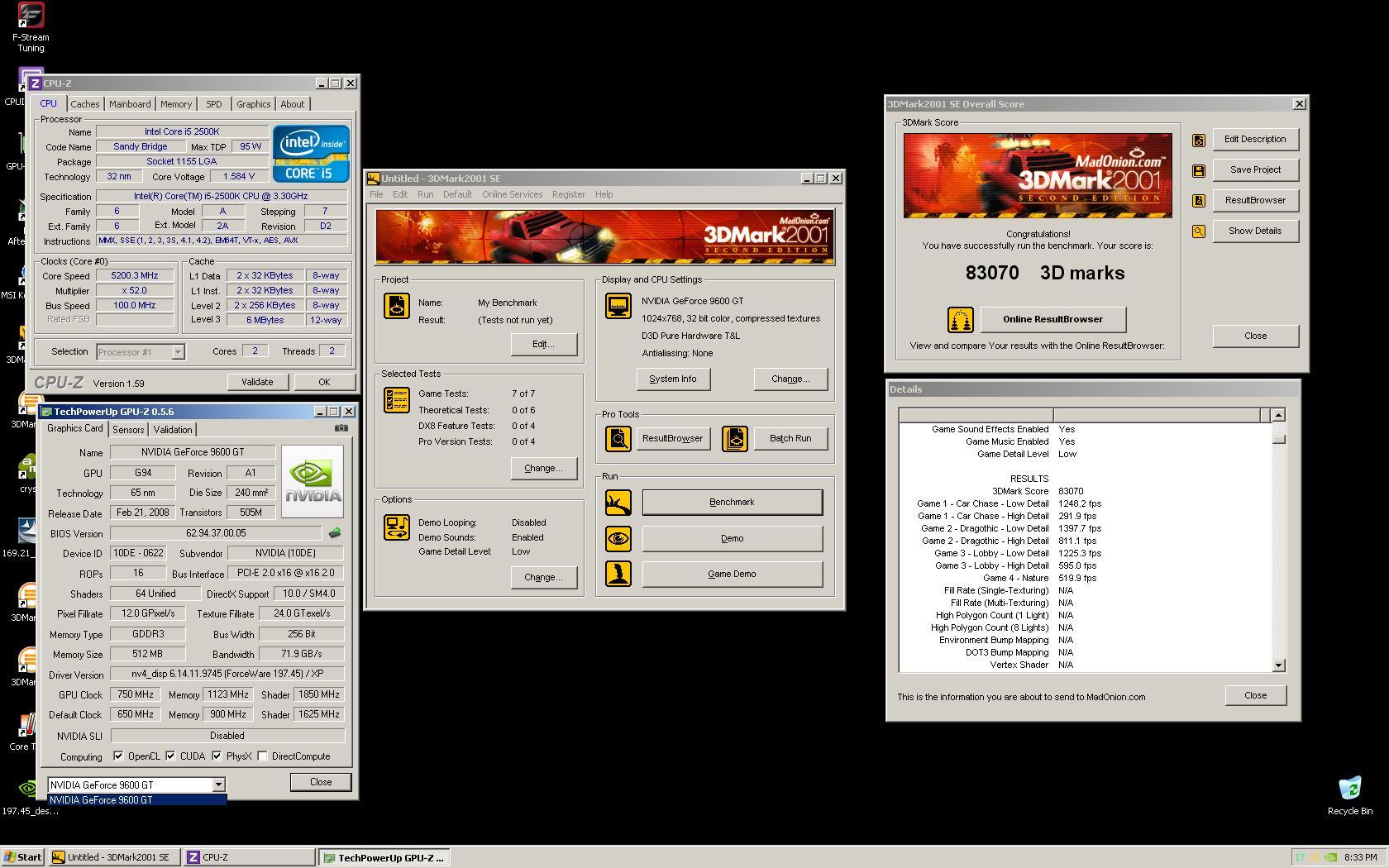
Task: Open the Help menu in 3DMark2001
Action: [x=604, y=194]
